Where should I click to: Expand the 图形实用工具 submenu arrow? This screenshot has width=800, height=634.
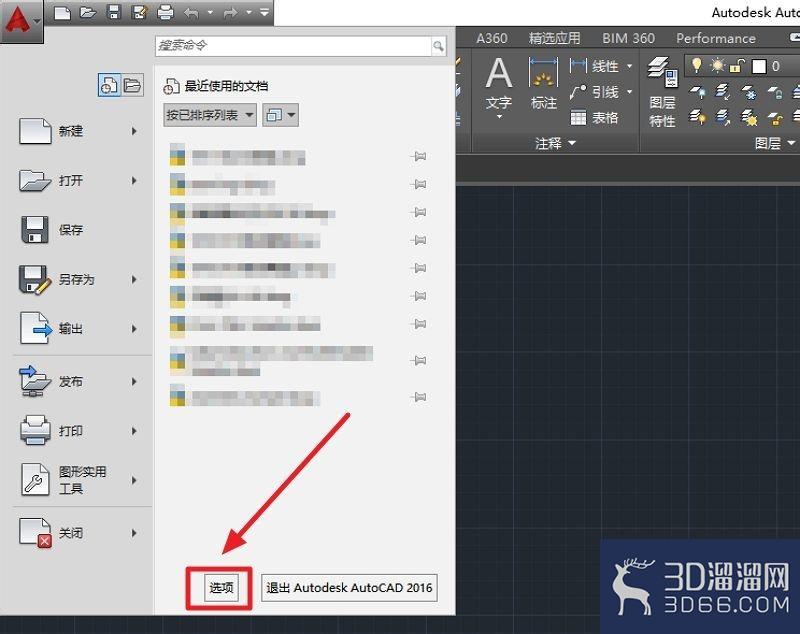point(134,480)
